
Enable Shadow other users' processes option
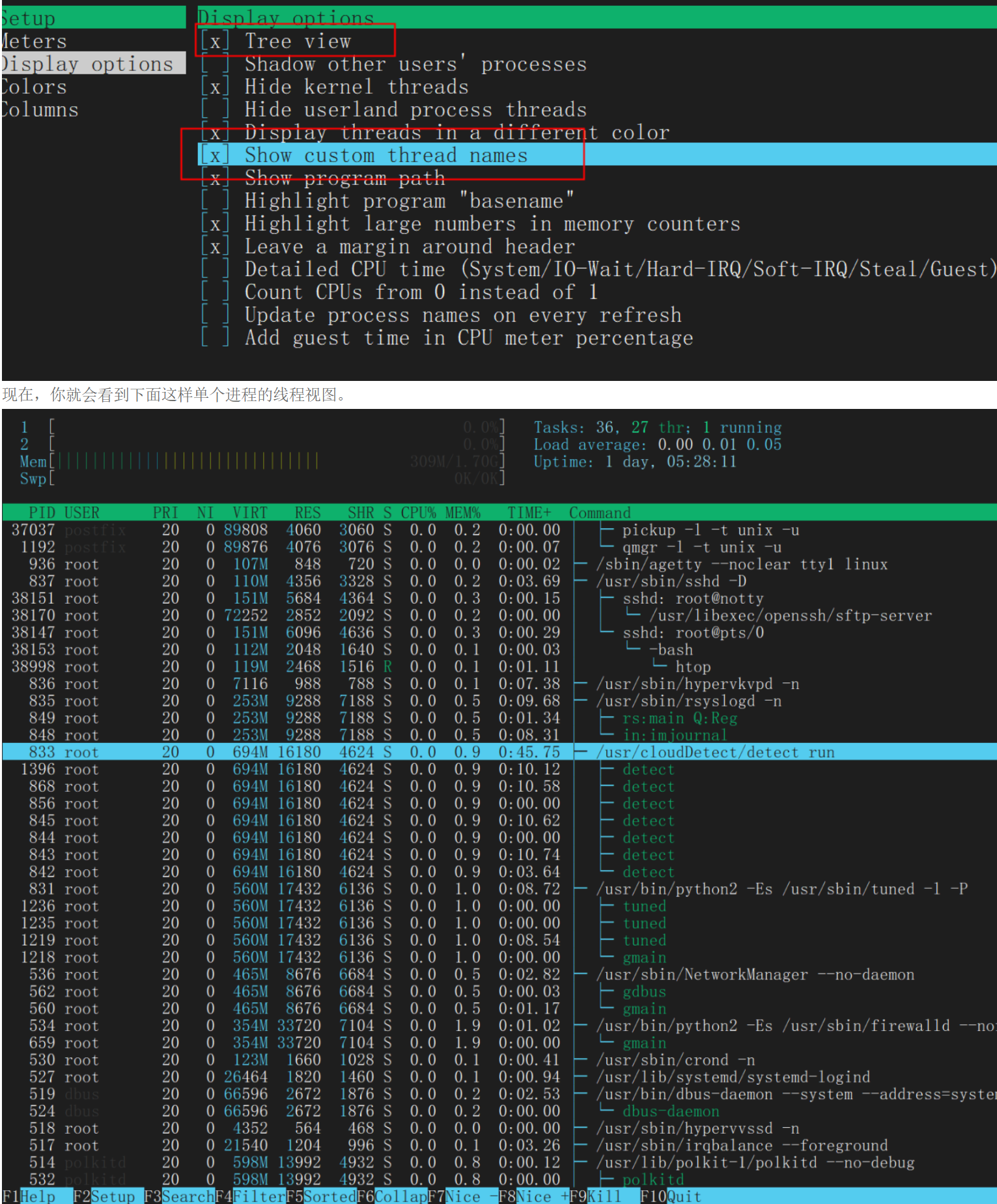point(215,64)
